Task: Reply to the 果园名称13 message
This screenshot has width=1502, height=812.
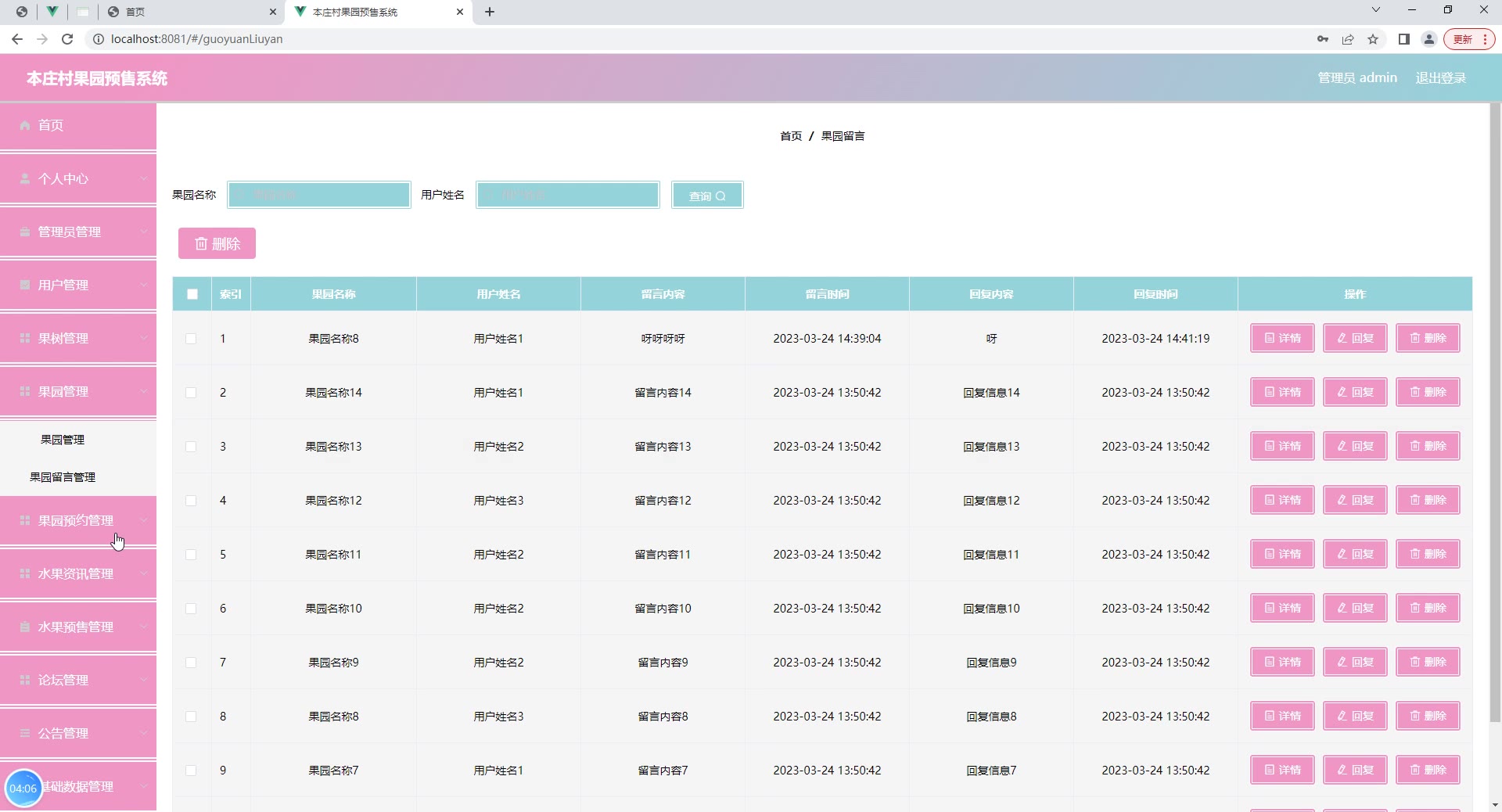Action: [1355, 446]
